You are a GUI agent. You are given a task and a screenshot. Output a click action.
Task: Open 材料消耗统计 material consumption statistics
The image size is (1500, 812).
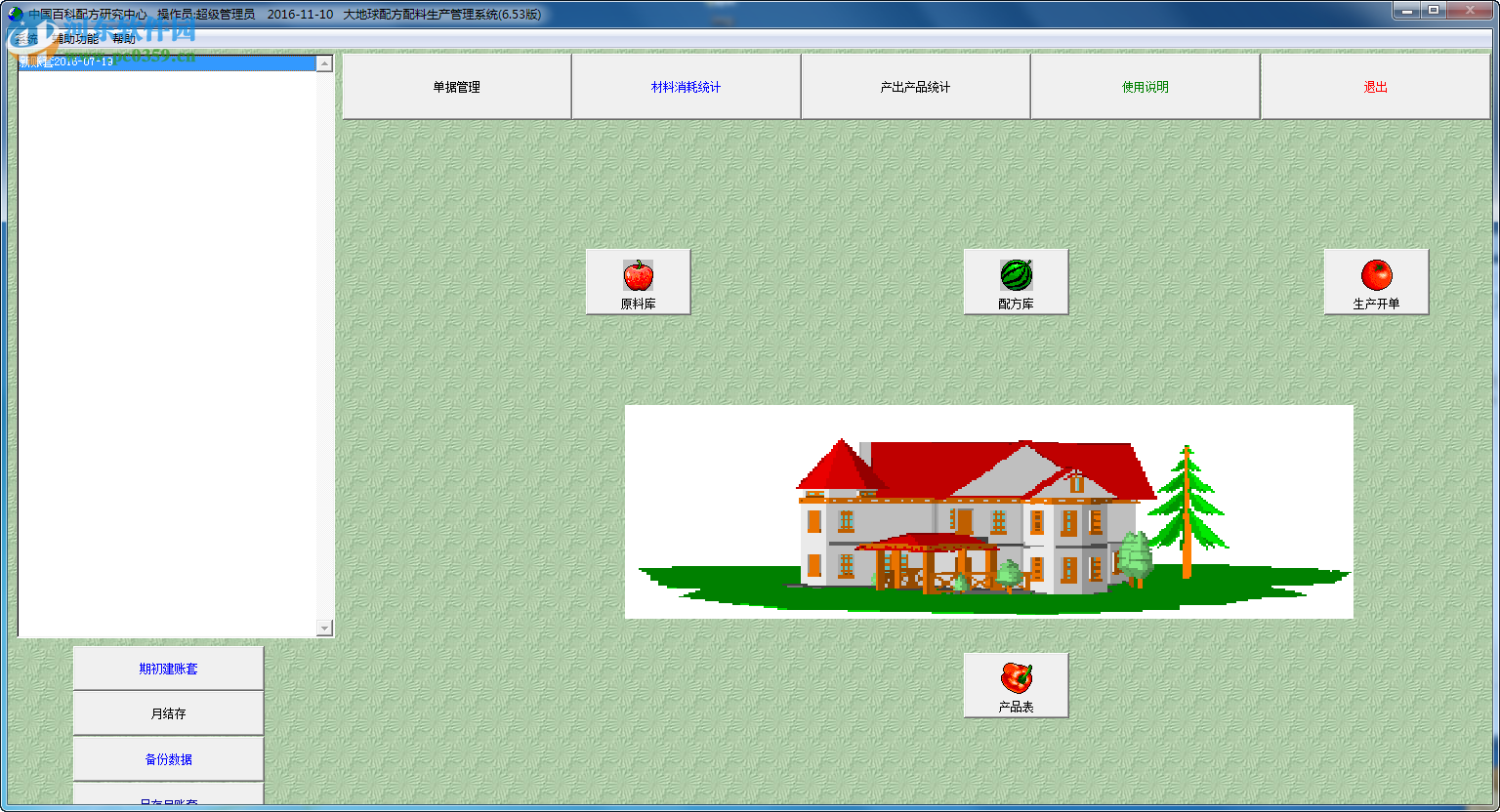(x=687, y=87)
